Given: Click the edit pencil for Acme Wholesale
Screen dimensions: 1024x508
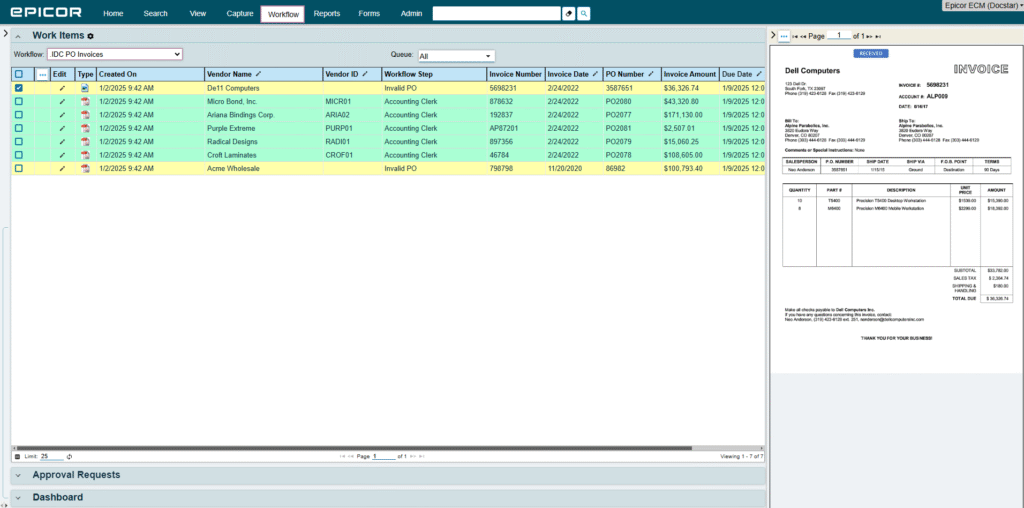Looking at the screenshot, I should point(61,168).
